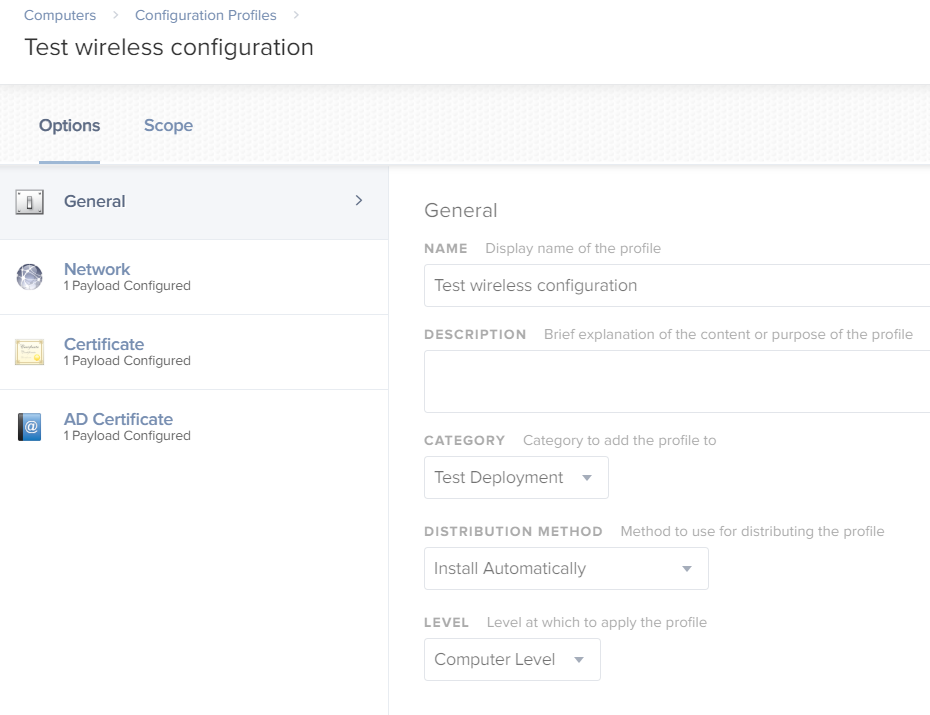This screenshot has height=715, width=930.
Task: Click the Network globe icon
Action: click(30, 277)
